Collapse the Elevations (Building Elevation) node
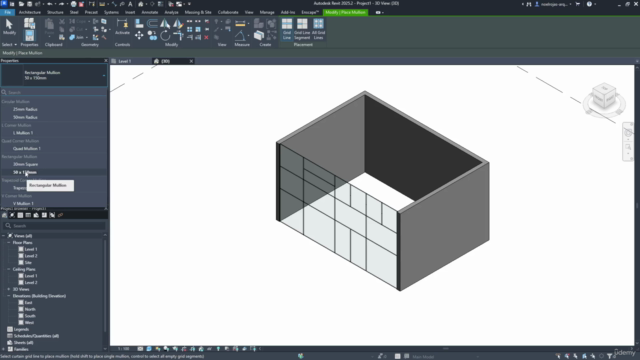The image size is (640, 360). click(9, 296)
